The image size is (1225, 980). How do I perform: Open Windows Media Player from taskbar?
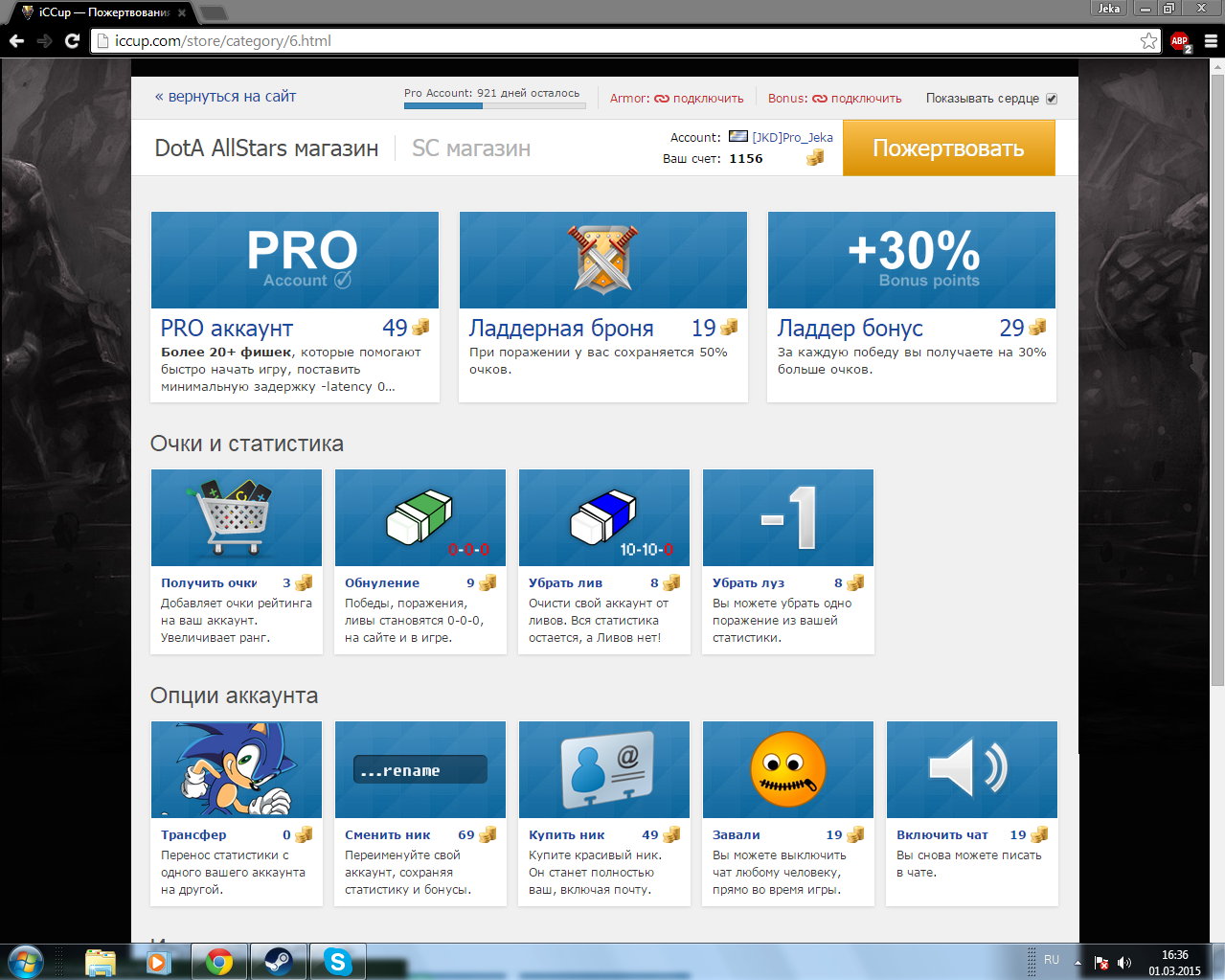pos(159,962)
